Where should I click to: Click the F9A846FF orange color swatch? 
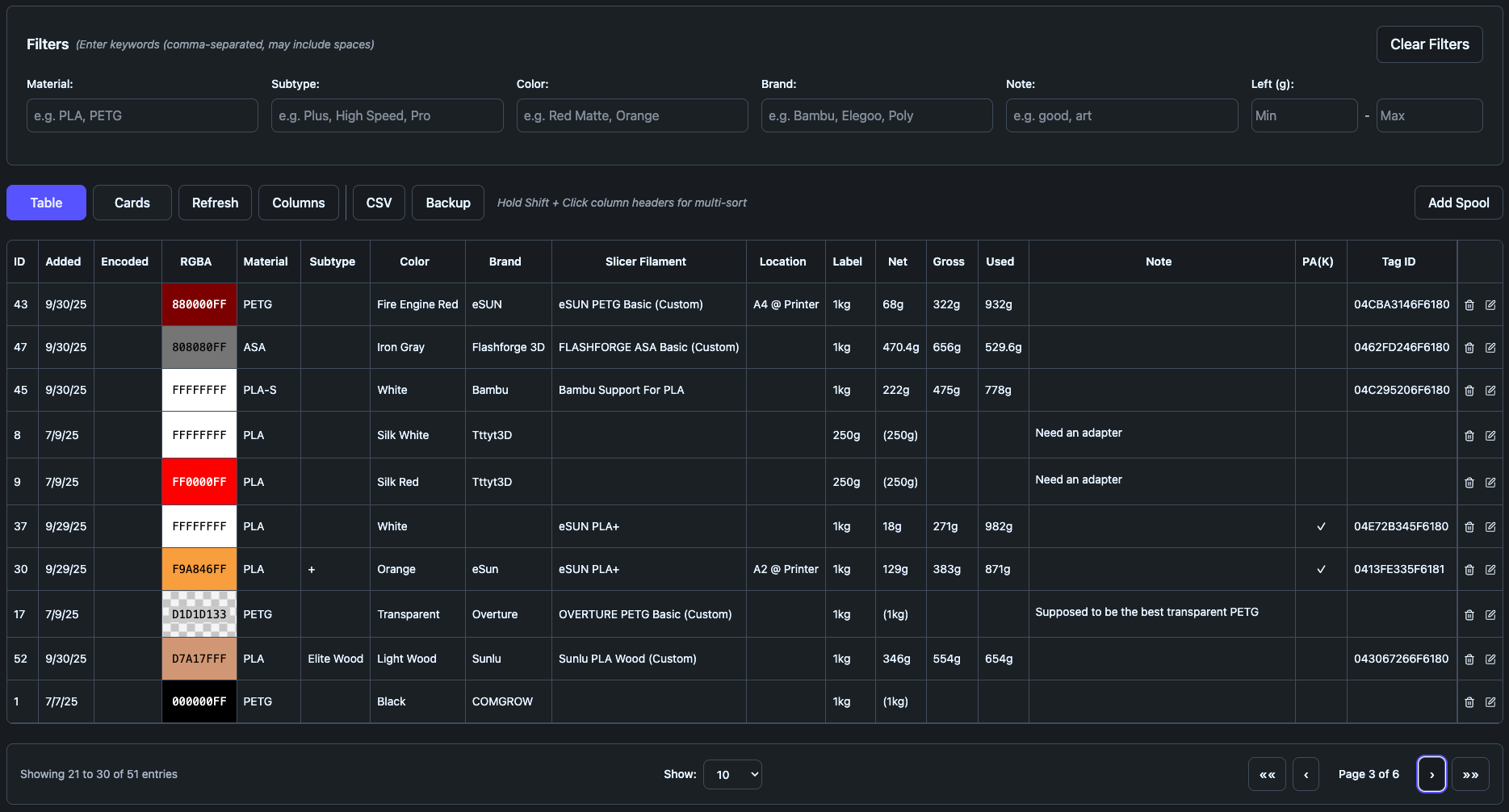click(199, 570)
